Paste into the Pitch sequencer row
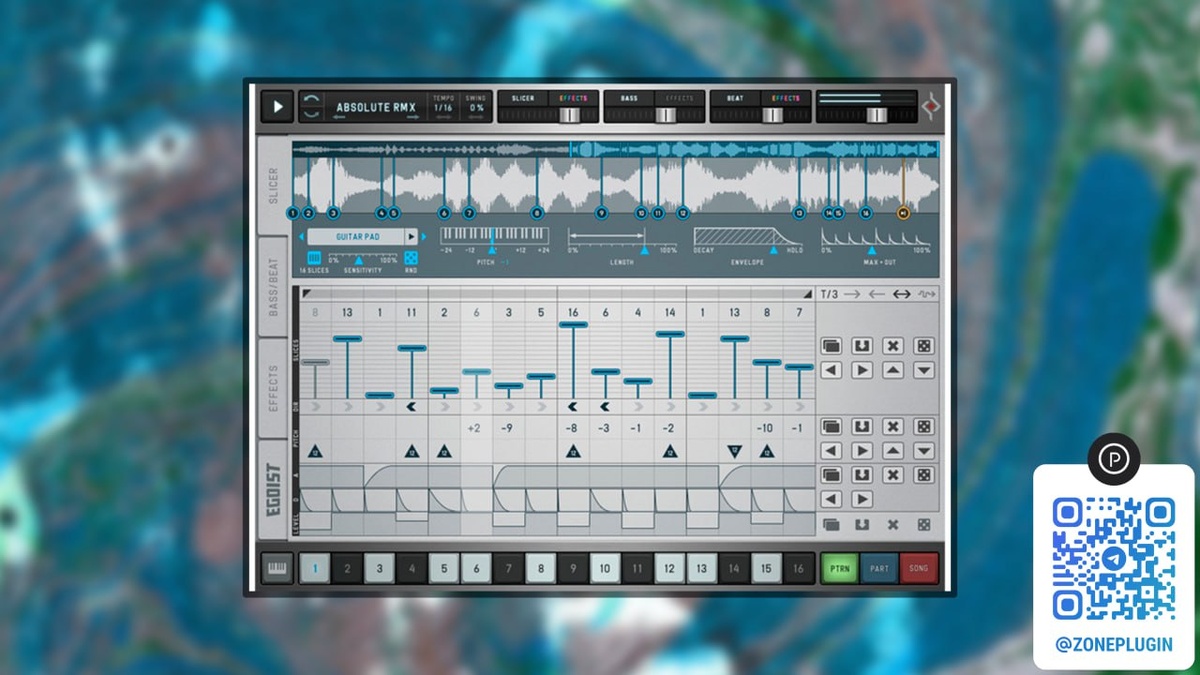 [x=862, y=427]
